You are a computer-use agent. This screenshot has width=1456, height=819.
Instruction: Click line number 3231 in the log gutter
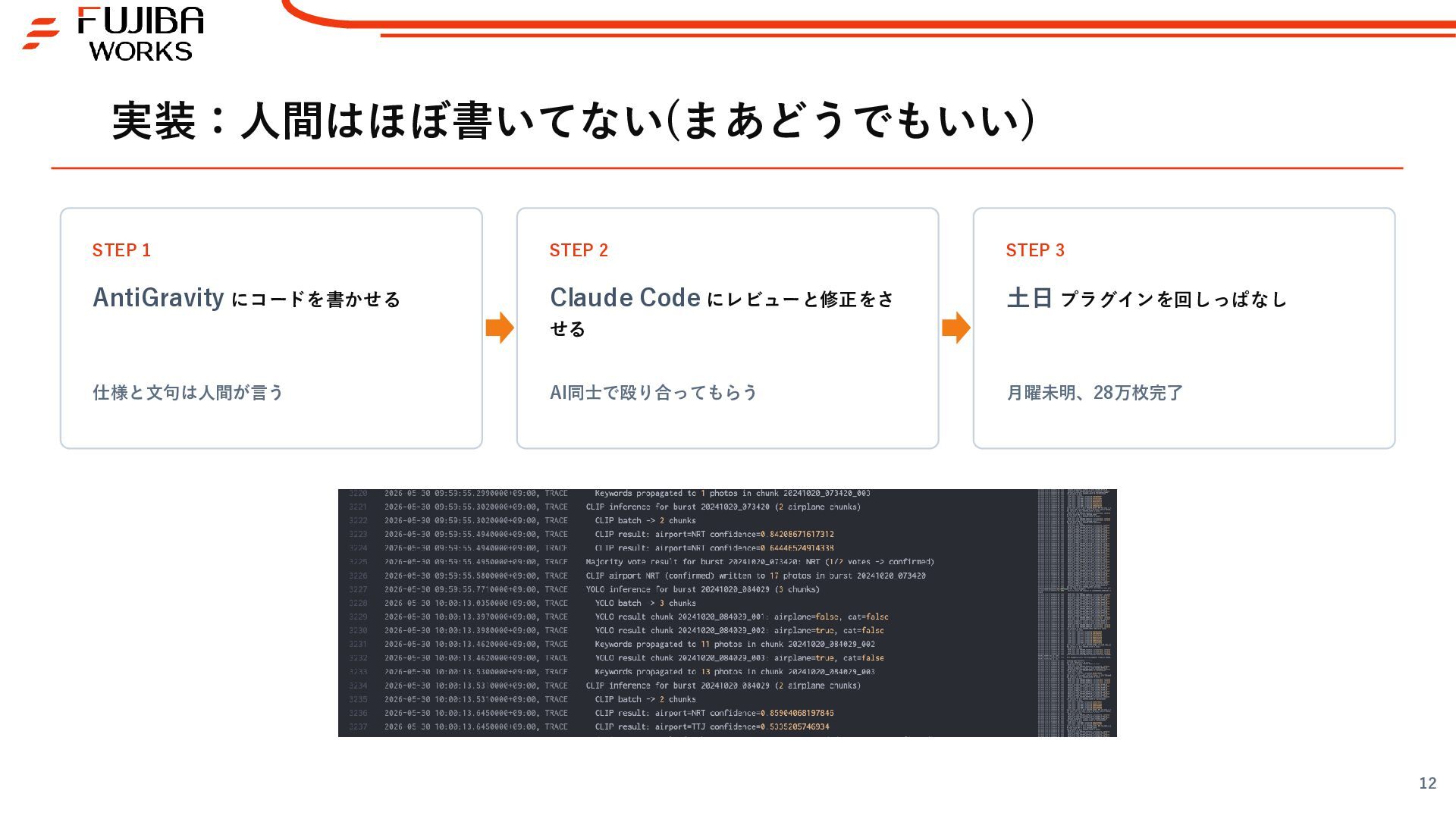(358, 644)
